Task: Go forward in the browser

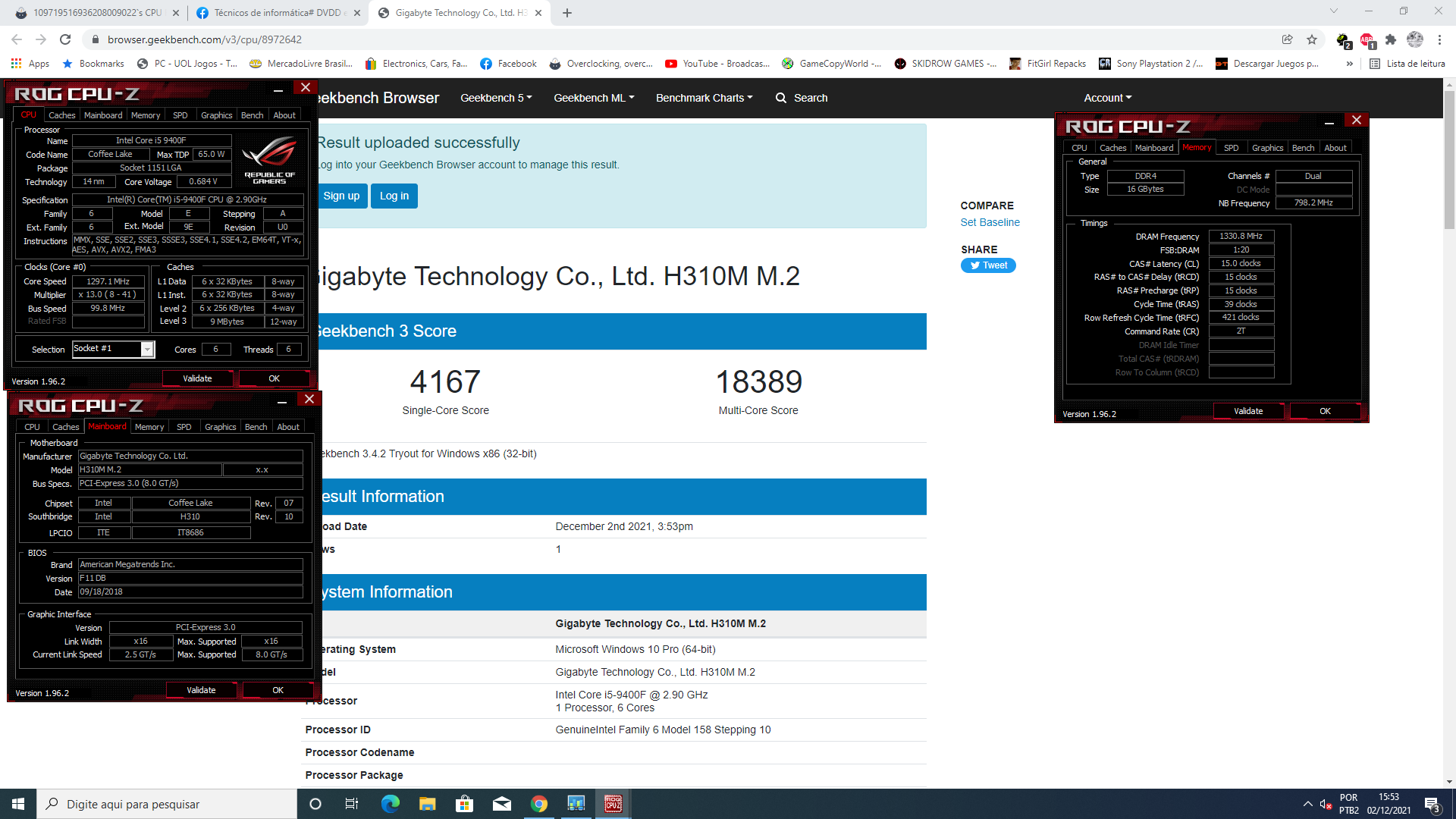Action: click(x=41, y=39)
